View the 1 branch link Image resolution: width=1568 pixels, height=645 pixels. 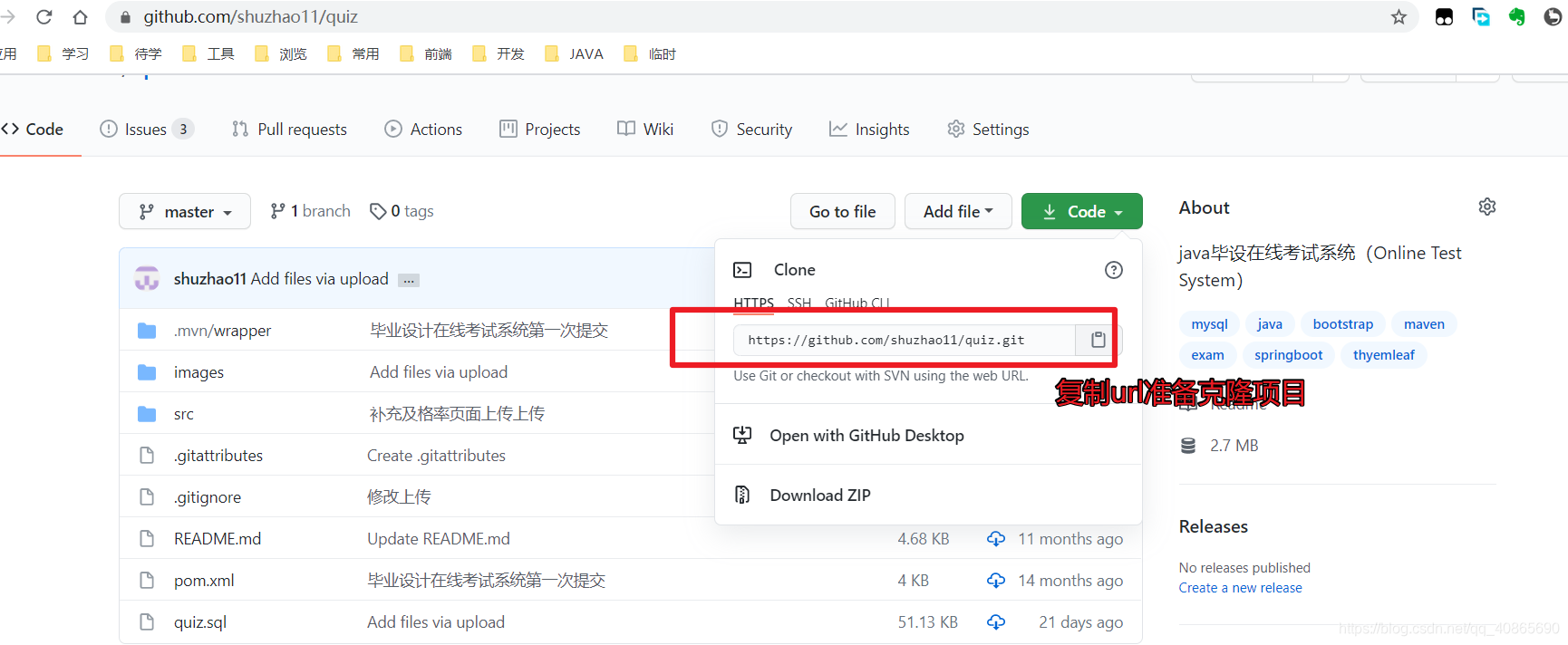pos(310,211)
